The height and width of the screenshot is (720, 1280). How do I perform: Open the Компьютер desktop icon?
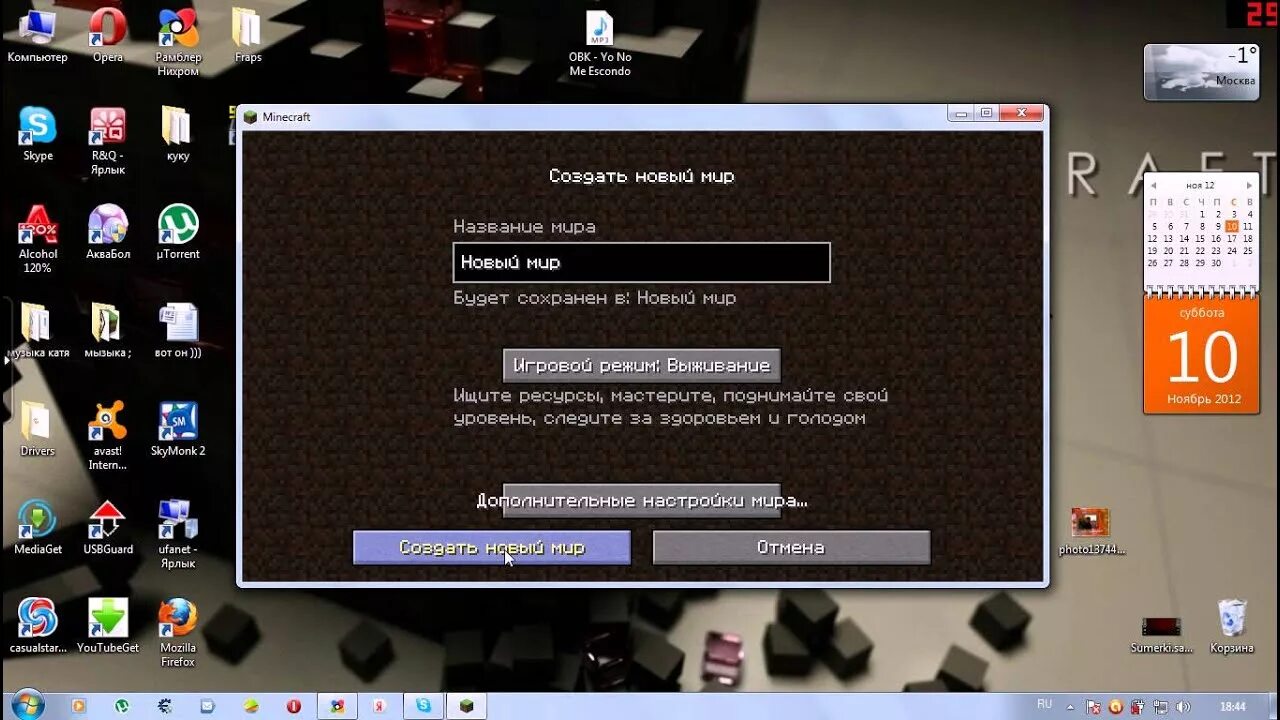[x=38, y=35]
